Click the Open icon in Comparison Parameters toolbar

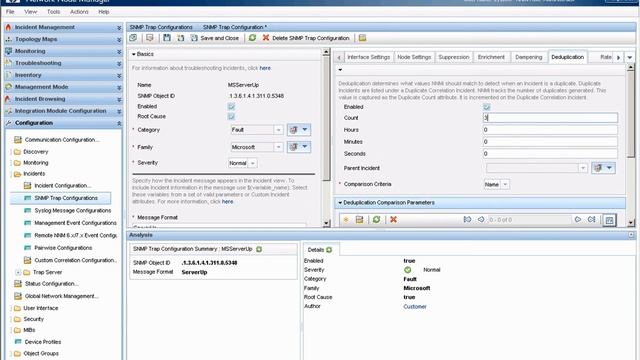pos(359,220)
